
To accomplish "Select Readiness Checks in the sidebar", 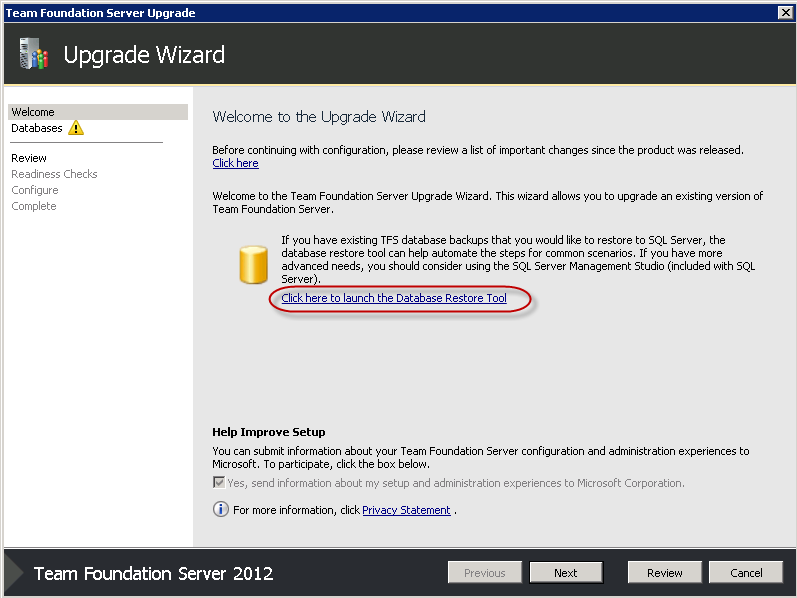I will pos(54,174).
